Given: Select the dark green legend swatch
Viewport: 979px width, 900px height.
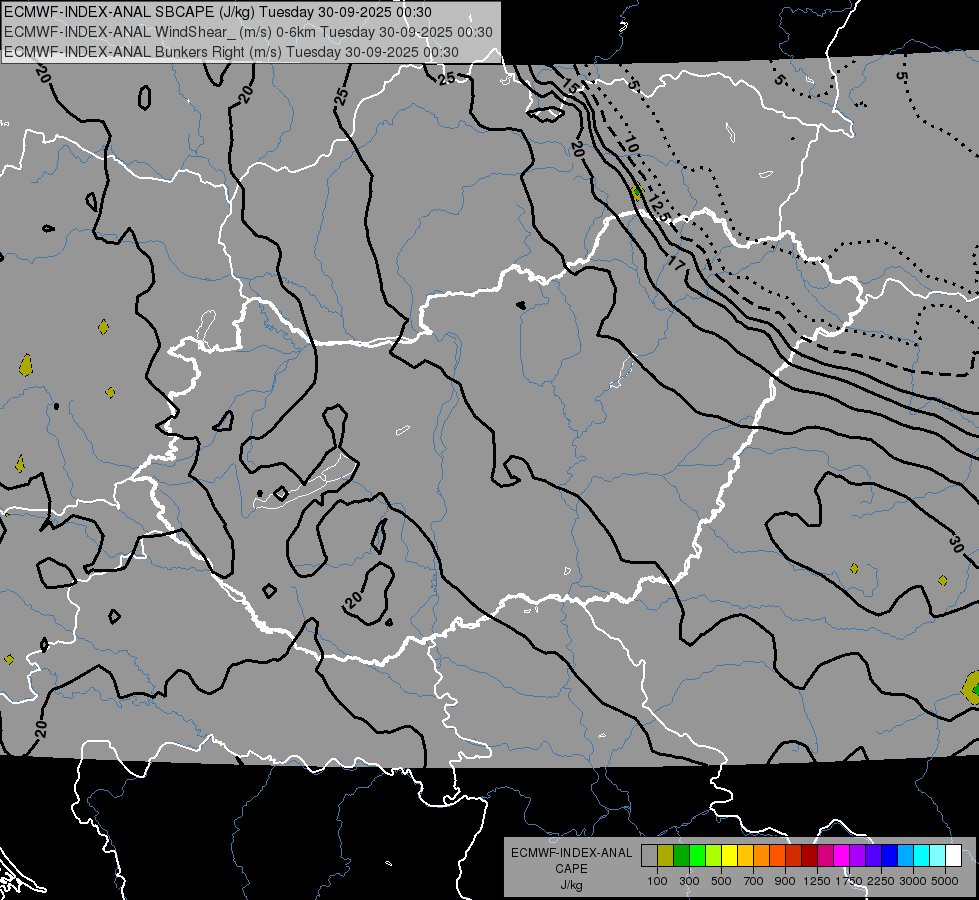Looking at the screenshot, I should 681,855.
